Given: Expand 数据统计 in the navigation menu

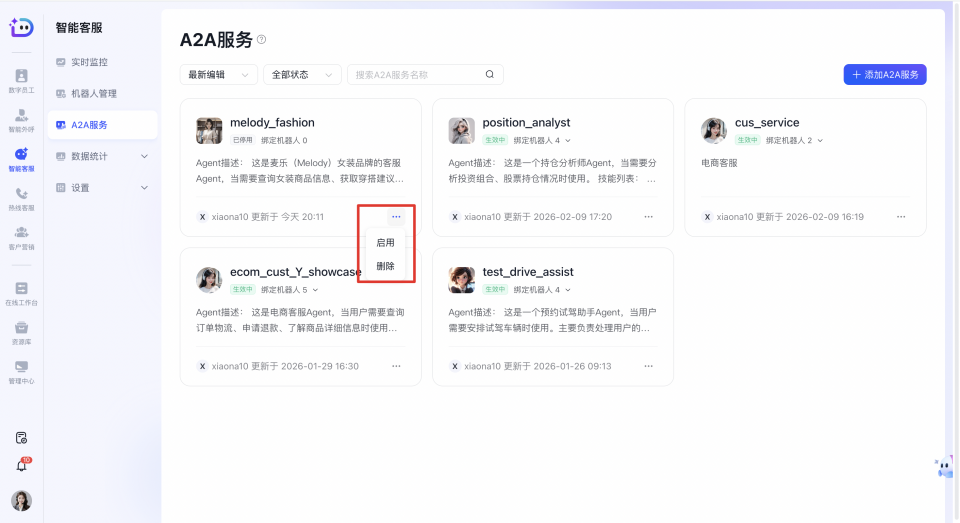Looking at the screenshot, I should click(102, 156).
